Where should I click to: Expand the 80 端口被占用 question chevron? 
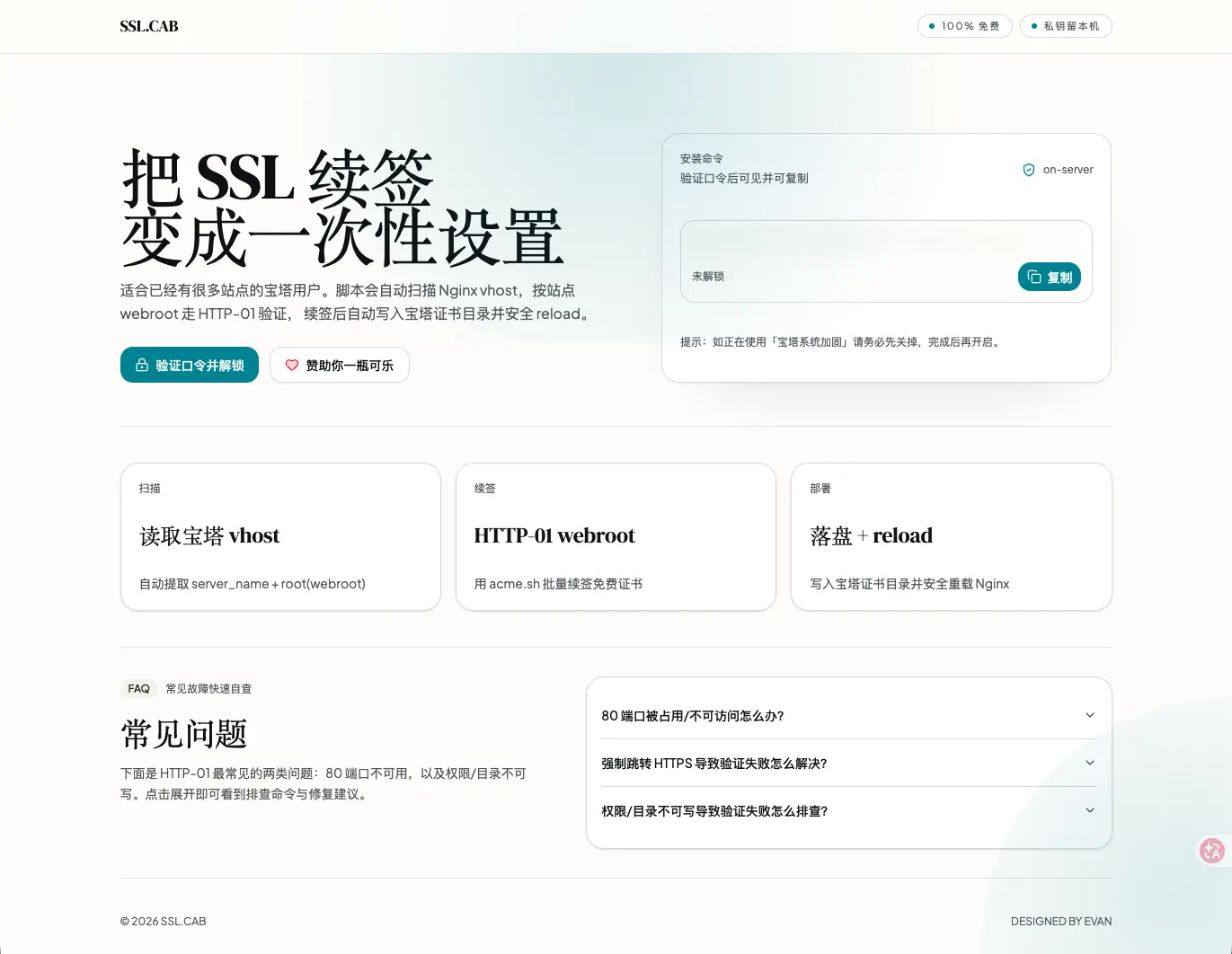pyautogui.click(x=1090, y=715)
